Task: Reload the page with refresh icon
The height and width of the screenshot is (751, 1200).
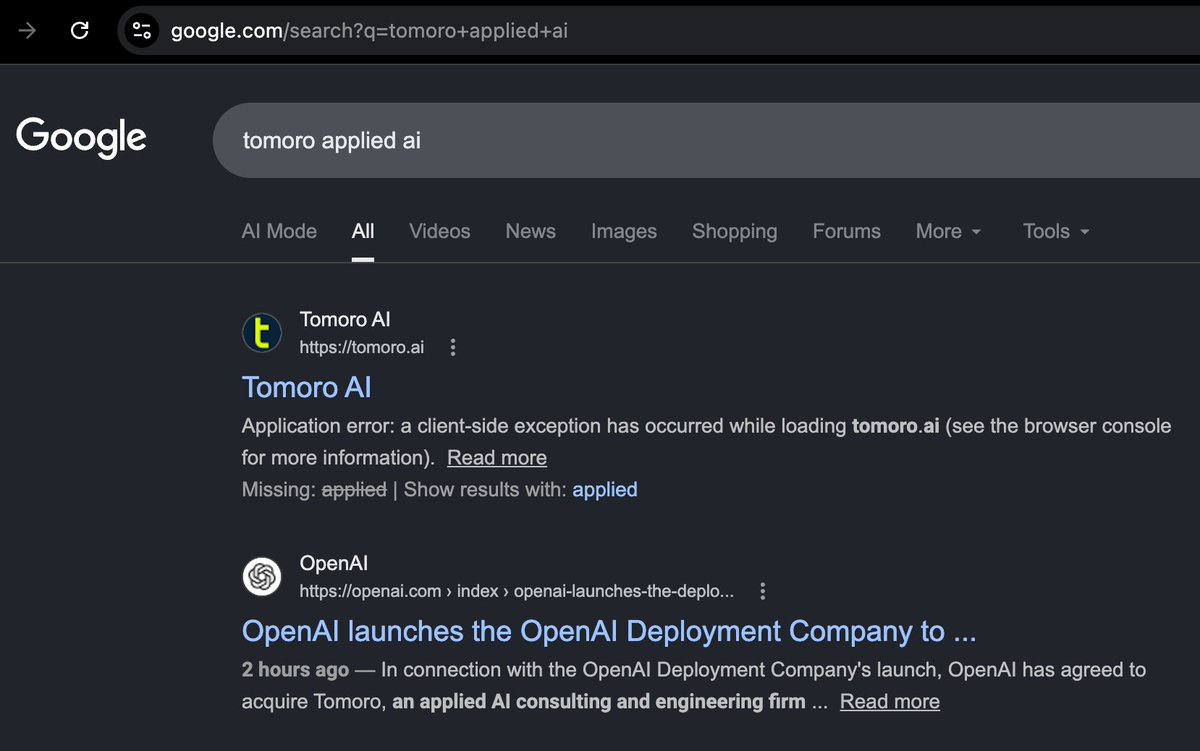Action: point(80,31)
